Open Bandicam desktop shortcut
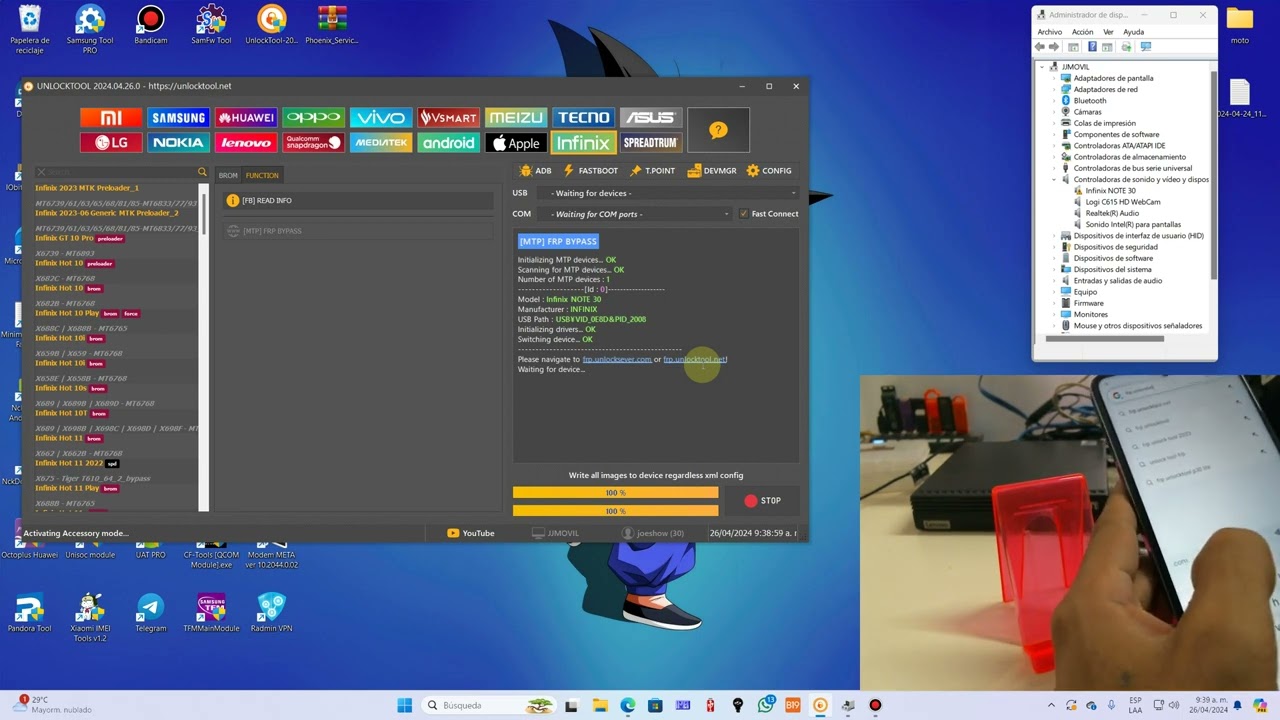The height and width of the screenshot is (720, 1280). [x=151, y=26]
